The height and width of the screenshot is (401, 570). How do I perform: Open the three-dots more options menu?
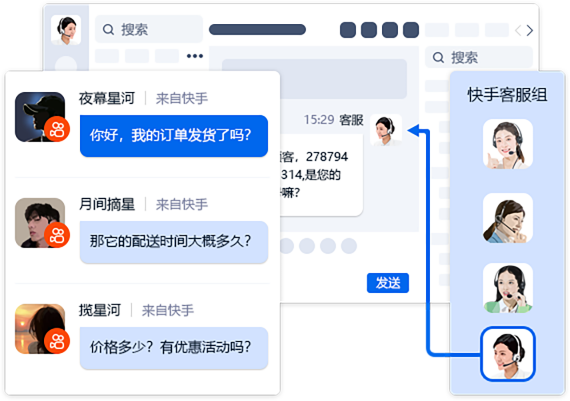(195, 56)
